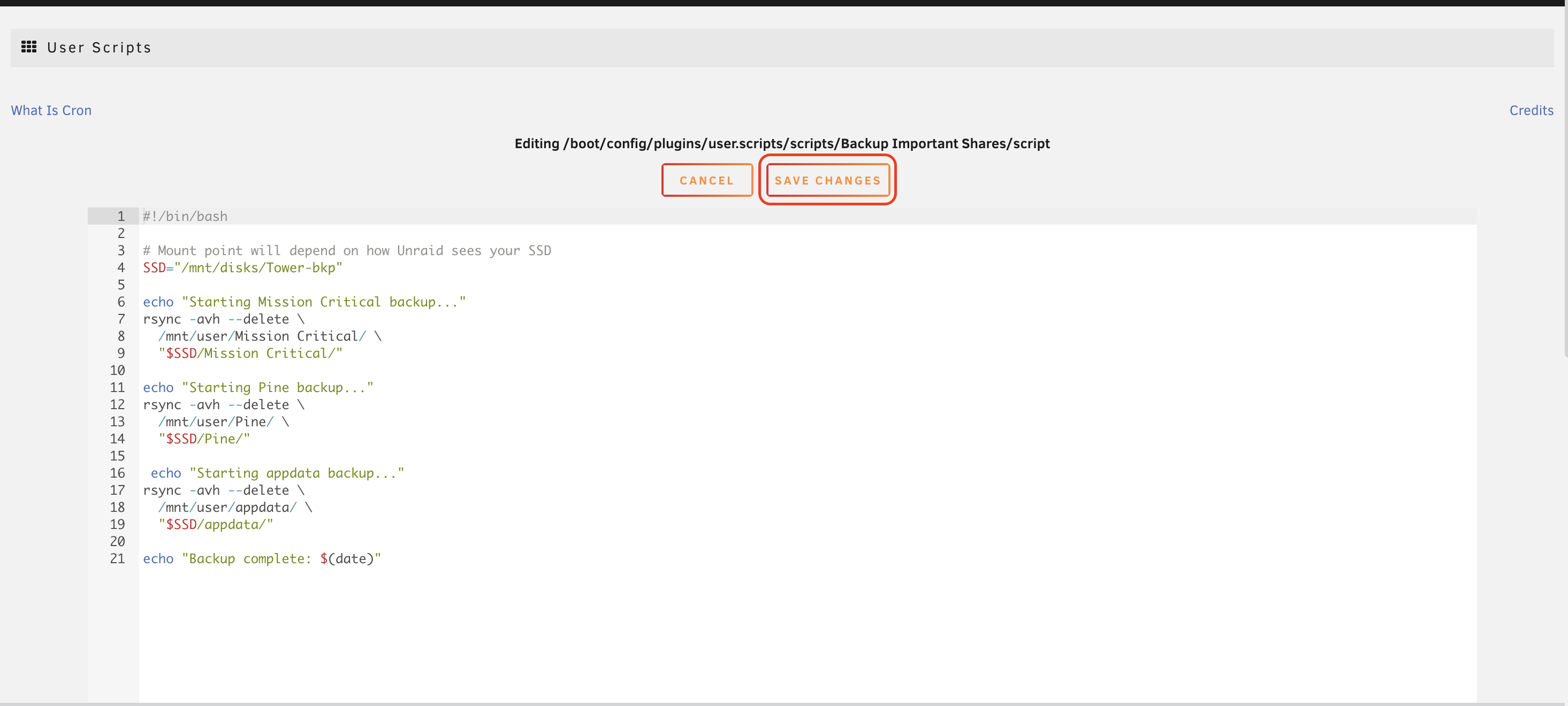Click line number 4 in gutter
This screenshot has height=706, width=1568.
(x=121, y=267)
